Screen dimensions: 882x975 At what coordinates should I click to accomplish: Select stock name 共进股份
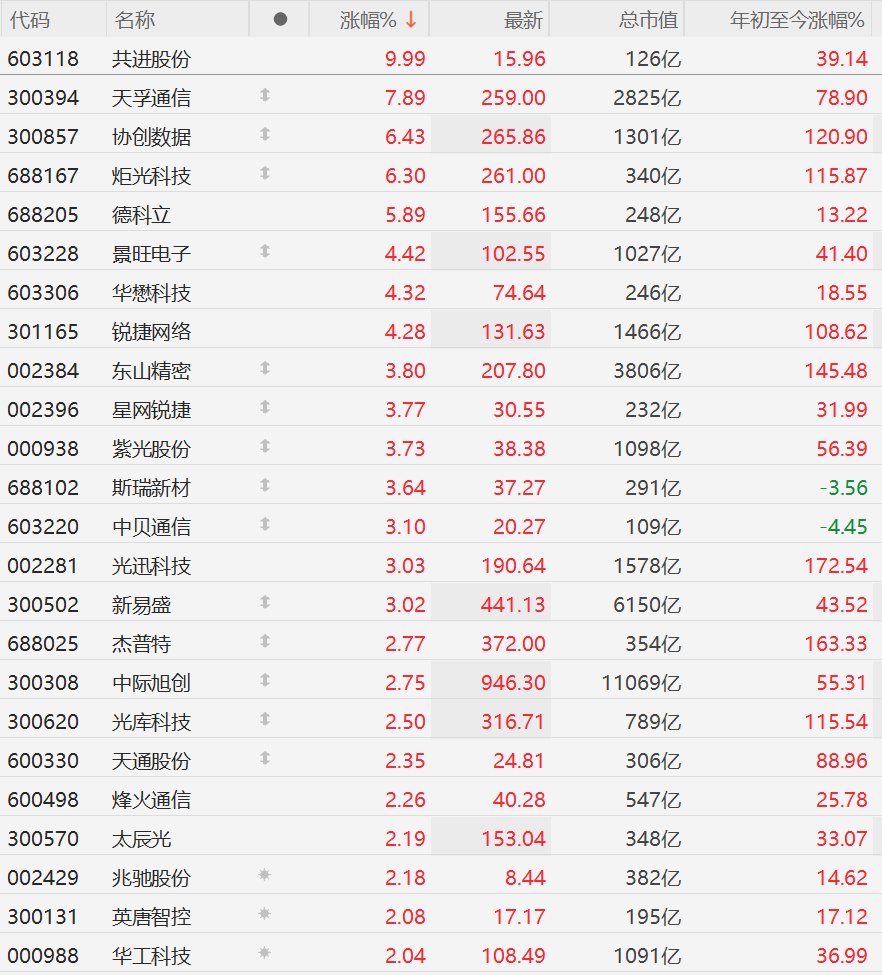[151, 59]
